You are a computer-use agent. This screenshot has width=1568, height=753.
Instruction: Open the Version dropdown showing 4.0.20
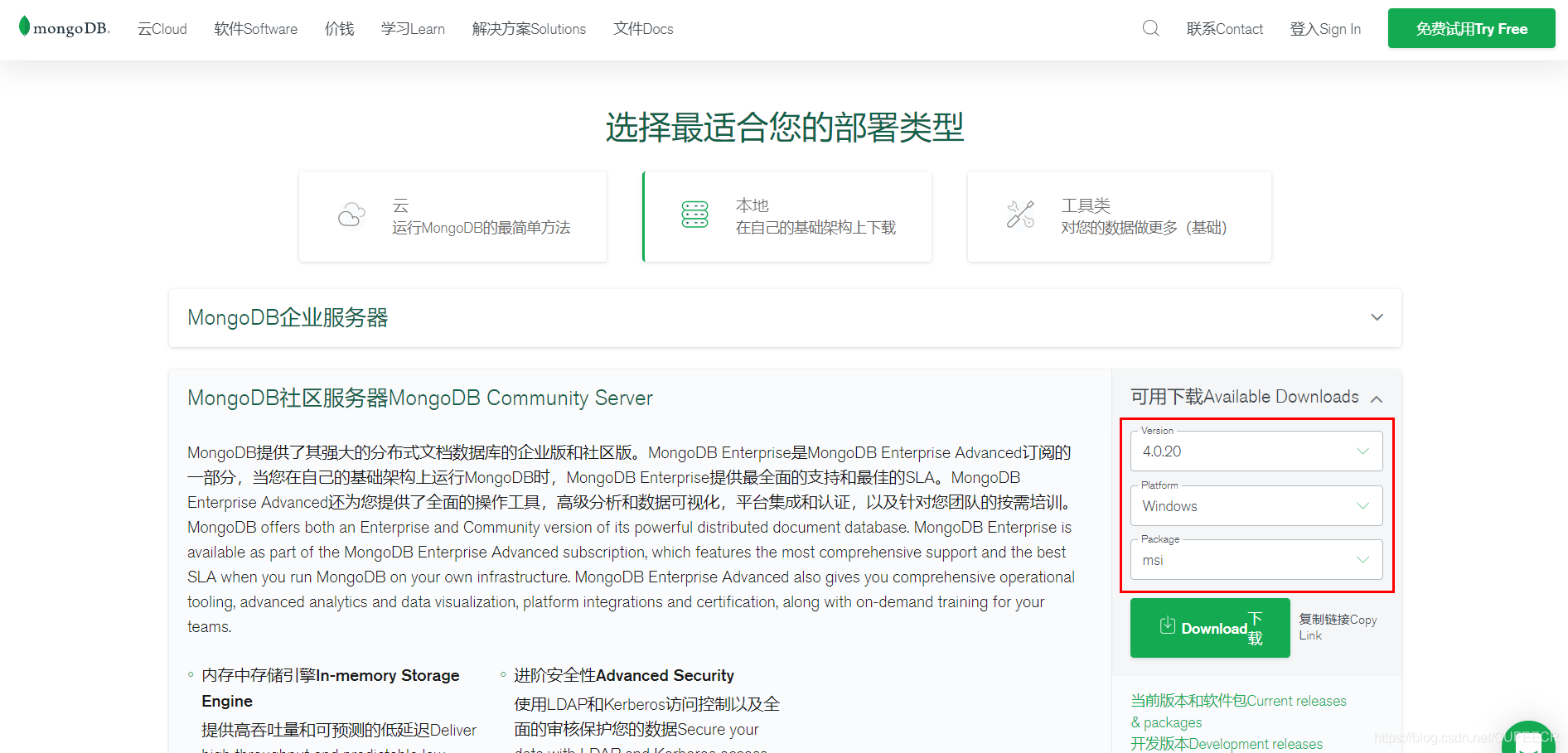coord(1256,451)
